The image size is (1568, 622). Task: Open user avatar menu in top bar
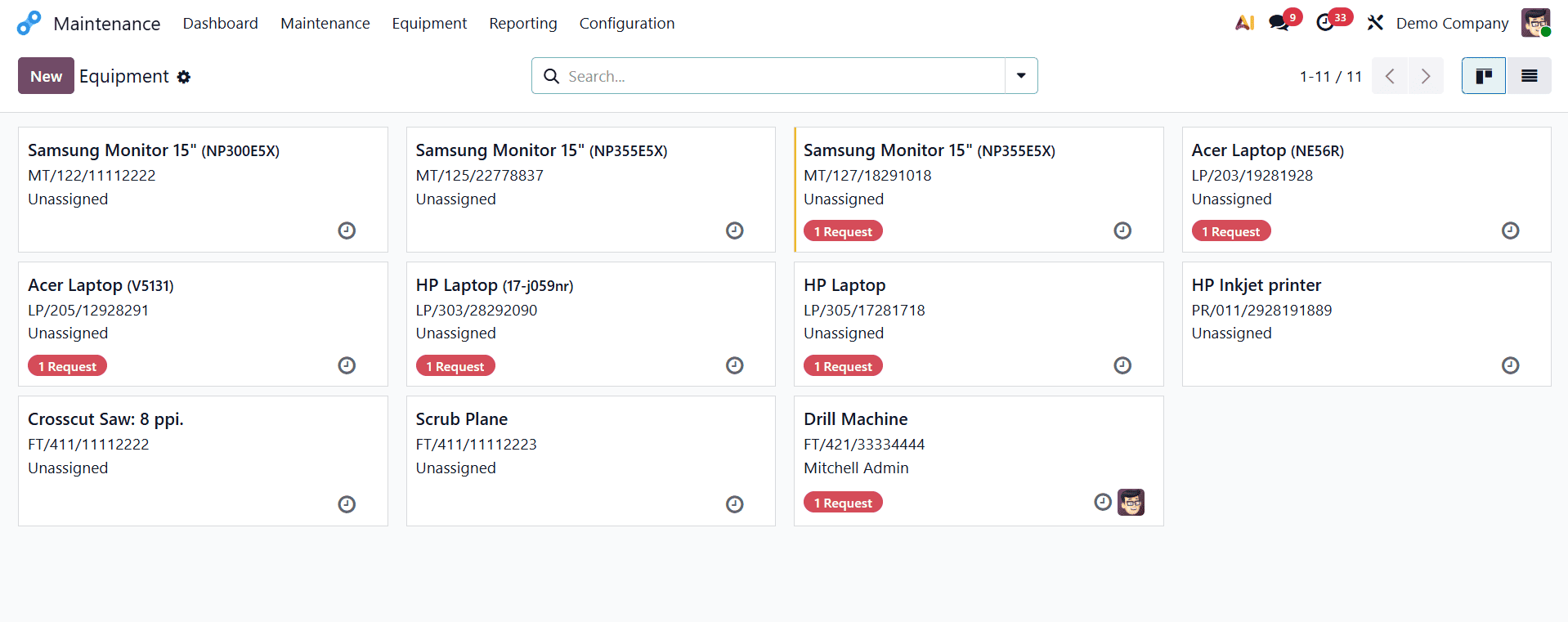point(1536,23)
